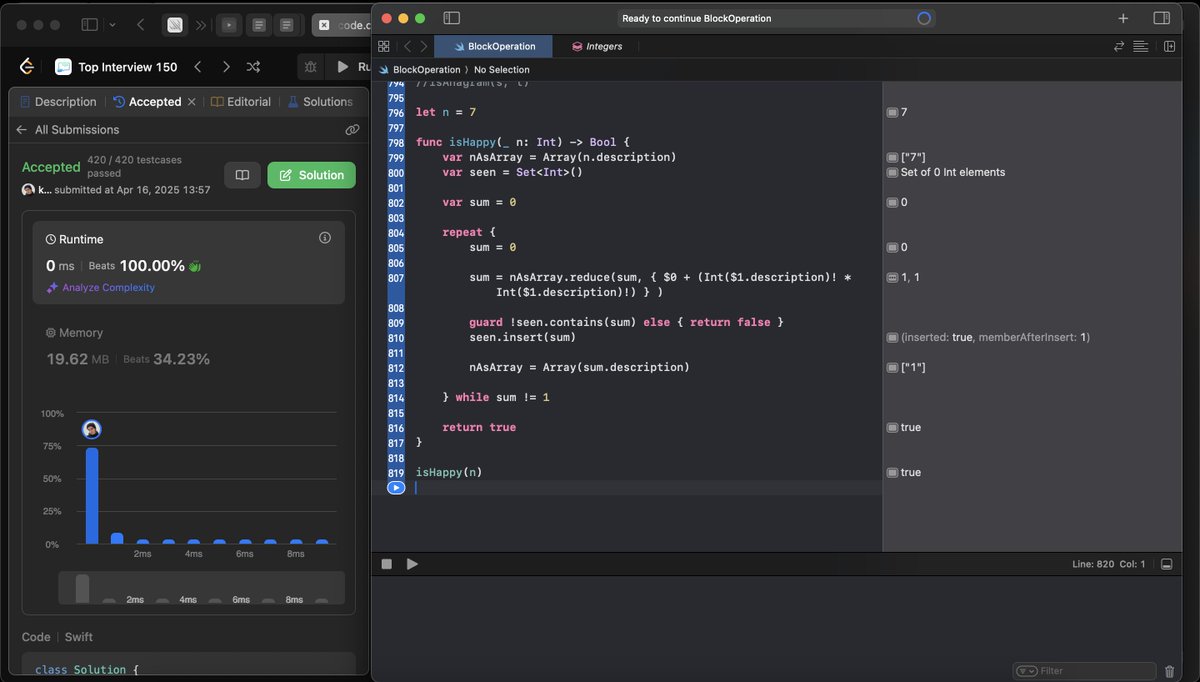The image size is (1200, 682).
Task: Toggle the Xcode code review arrows icon
Action: pos(1119,46)
